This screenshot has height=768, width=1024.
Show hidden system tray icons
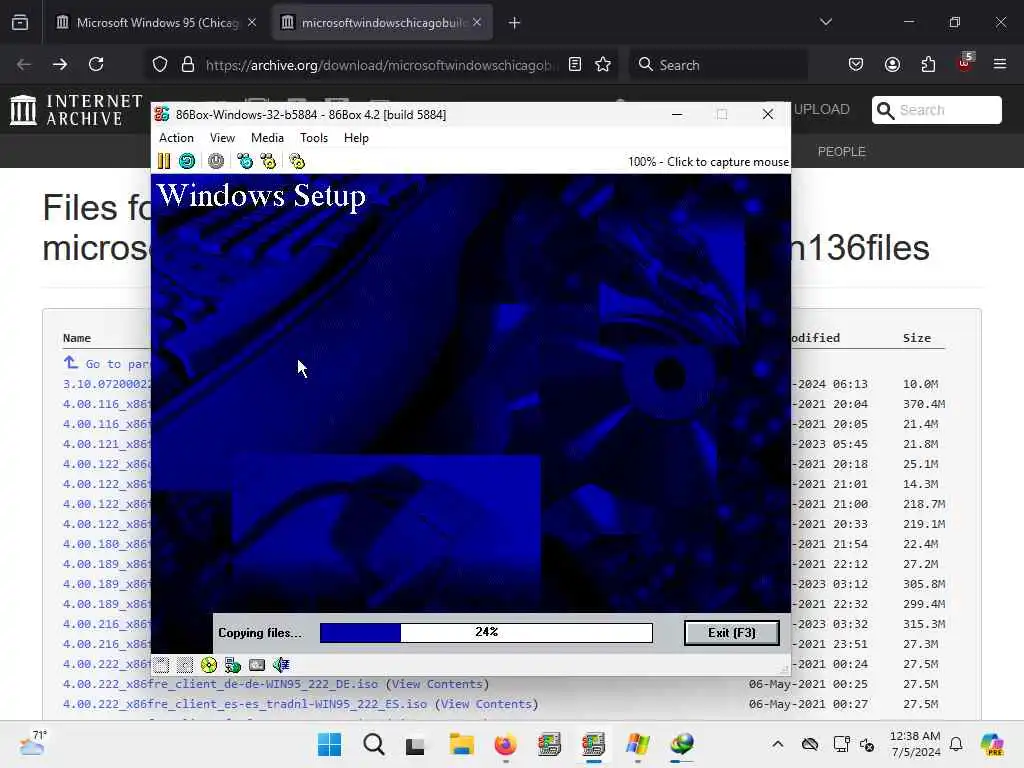[777, 744]
